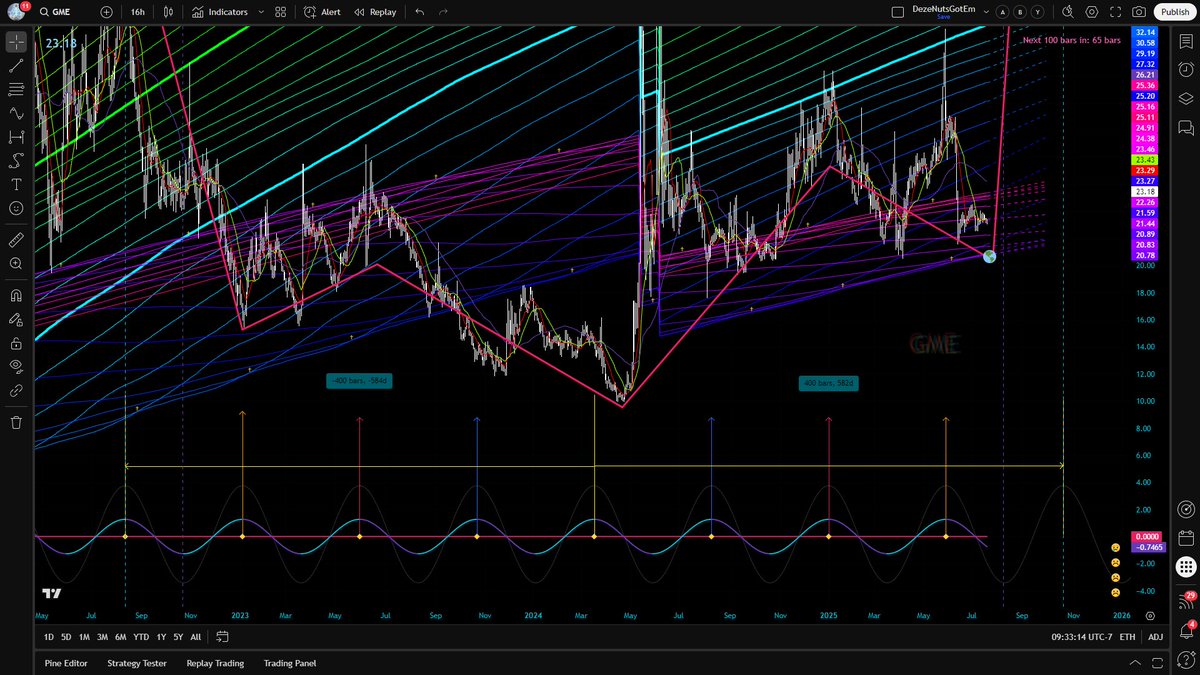
Task: Set date range to 1M
Action: point(84,637)
